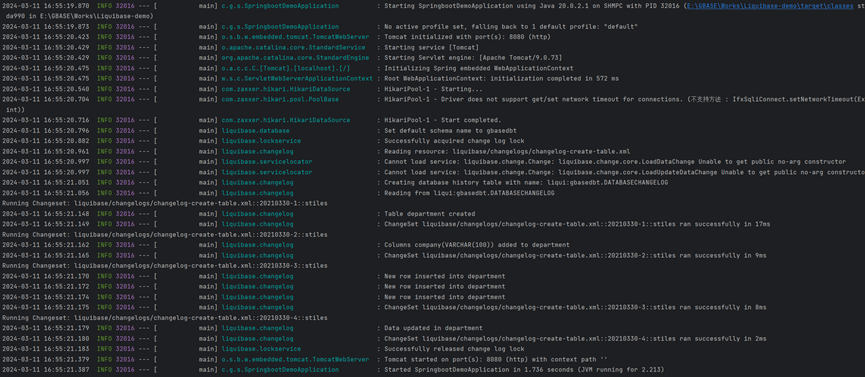Click 'Running Changeset' line ending 20210330-4::stiles
Screen dimensions: 865x377
coord(165,317)
